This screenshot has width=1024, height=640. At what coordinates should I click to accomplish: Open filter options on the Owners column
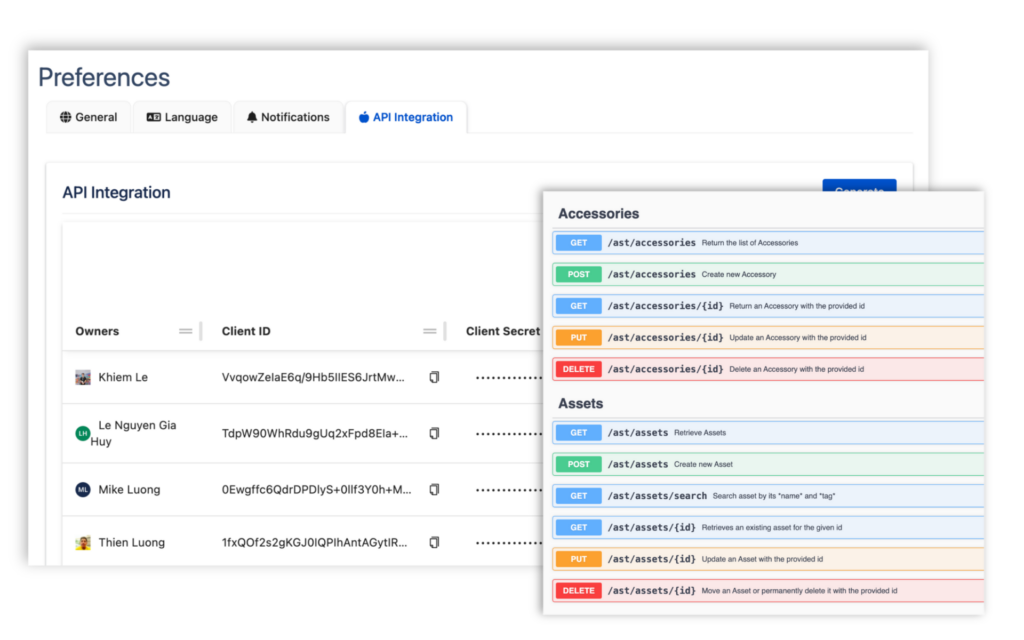[x=185, y=330]
